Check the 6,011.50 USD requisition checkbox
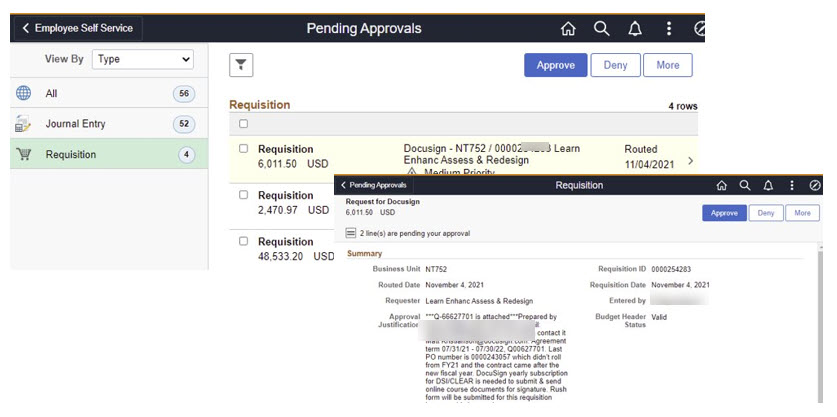Screen dimensions: 837x417 tap(243, 148)
